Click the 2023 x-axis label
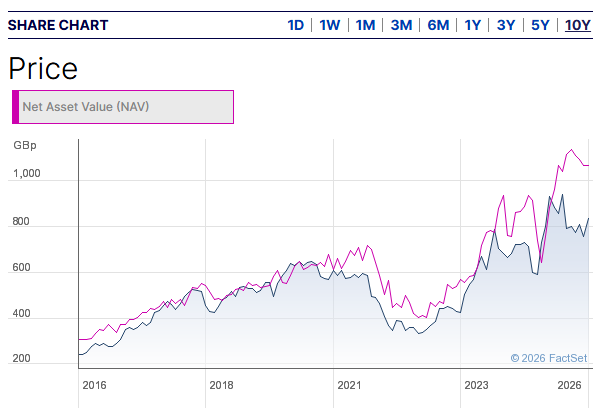 click(476, 385)
